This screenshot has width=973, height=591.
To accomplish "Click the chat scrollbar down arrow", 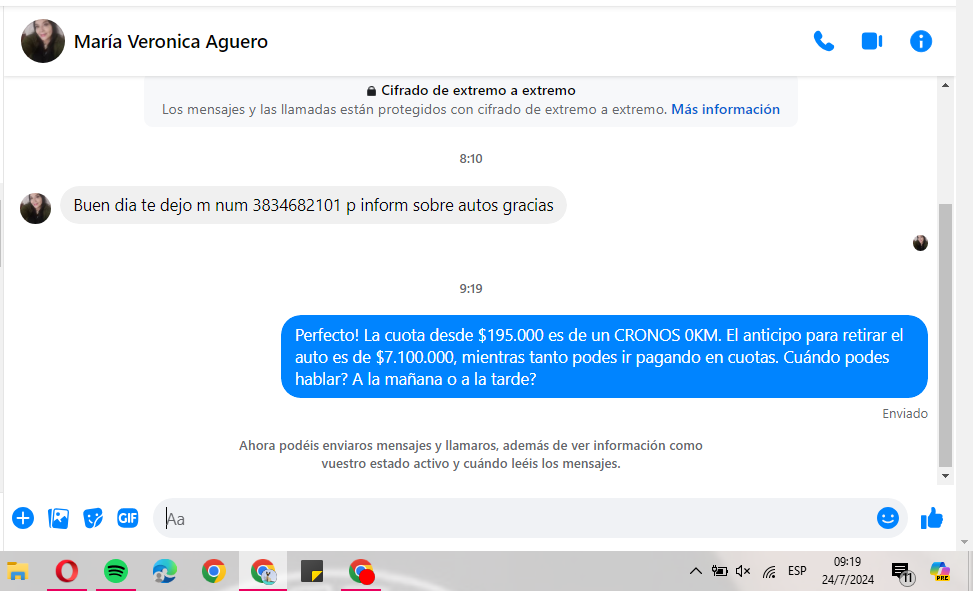I will (945, 476).
